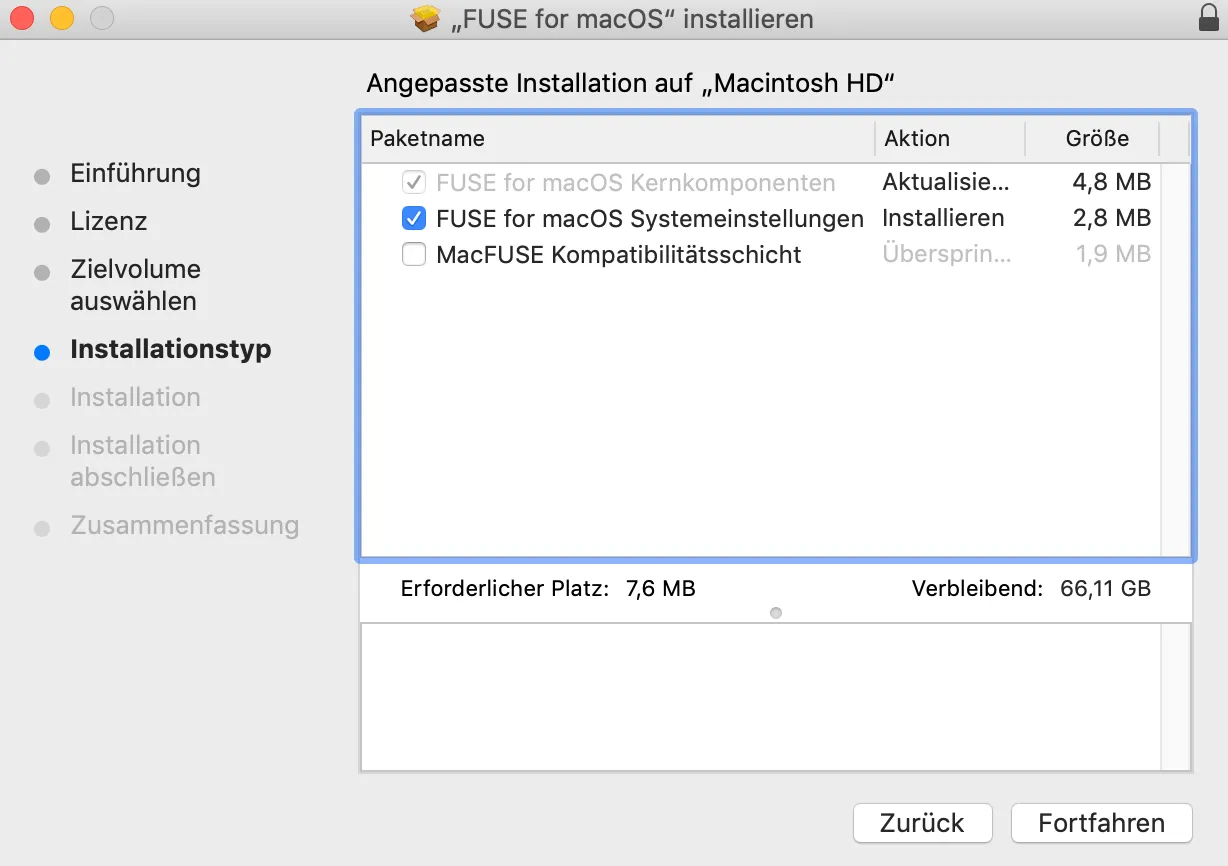Click the package list vertical scrollbar
Viewport: 1228px width, 866px height.
coord(1176,360)
